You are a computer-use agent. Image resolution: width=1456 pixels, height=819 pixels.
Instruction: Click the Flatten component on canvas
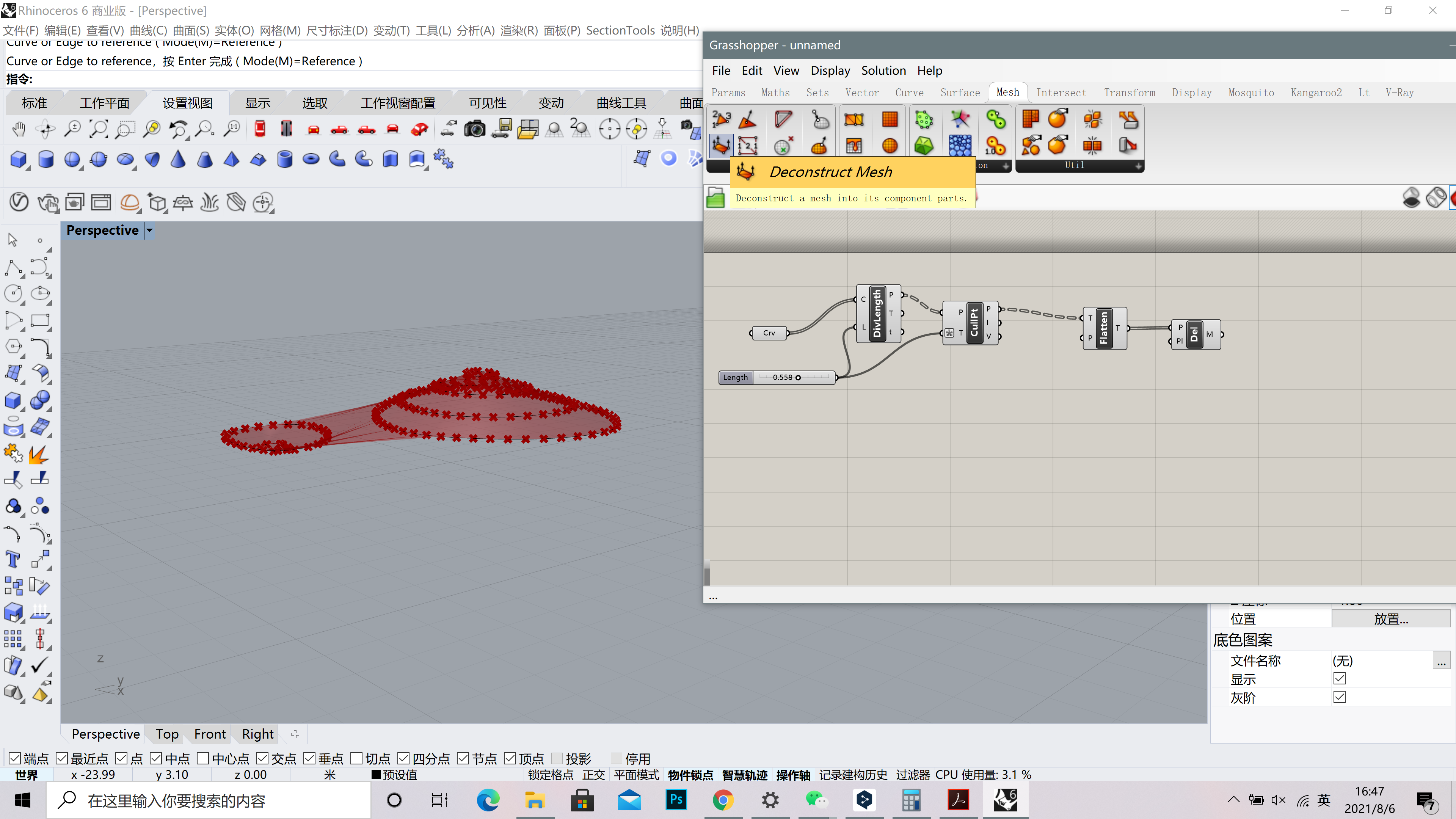(1104, 328)
